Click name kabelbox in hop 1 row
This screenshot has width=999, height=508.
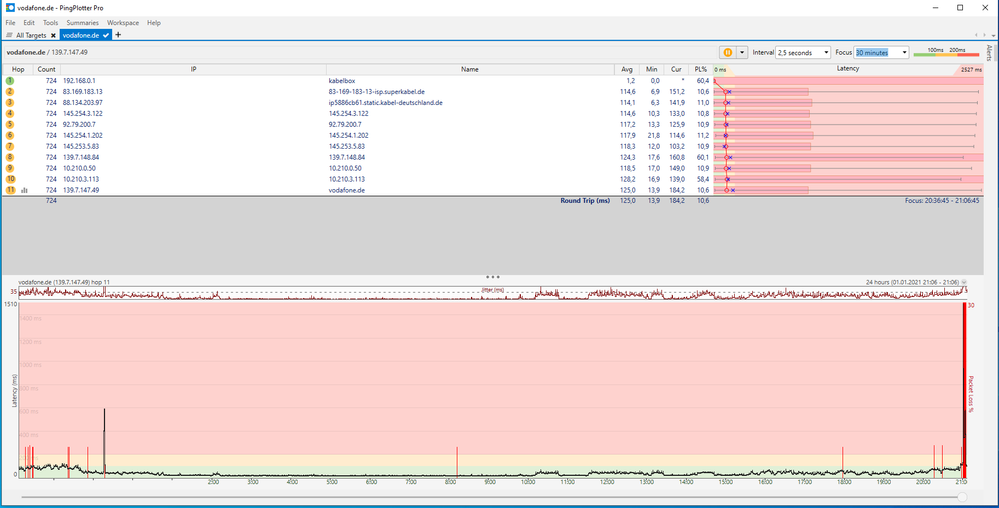tap(341, 81)
